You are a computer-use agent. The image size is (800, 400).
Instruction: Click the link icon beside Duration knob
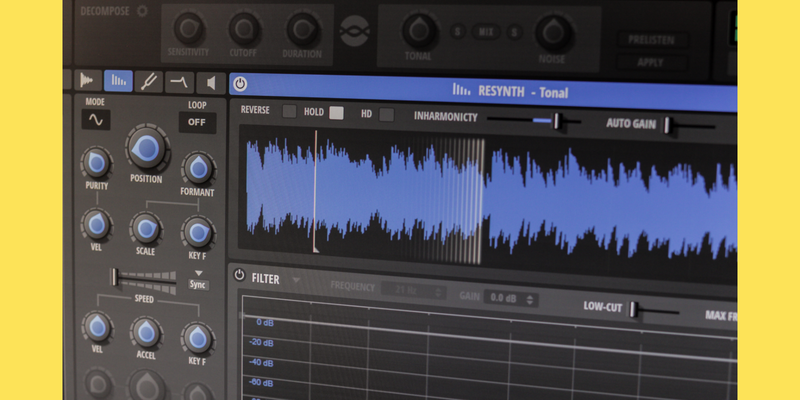[352, 31]
